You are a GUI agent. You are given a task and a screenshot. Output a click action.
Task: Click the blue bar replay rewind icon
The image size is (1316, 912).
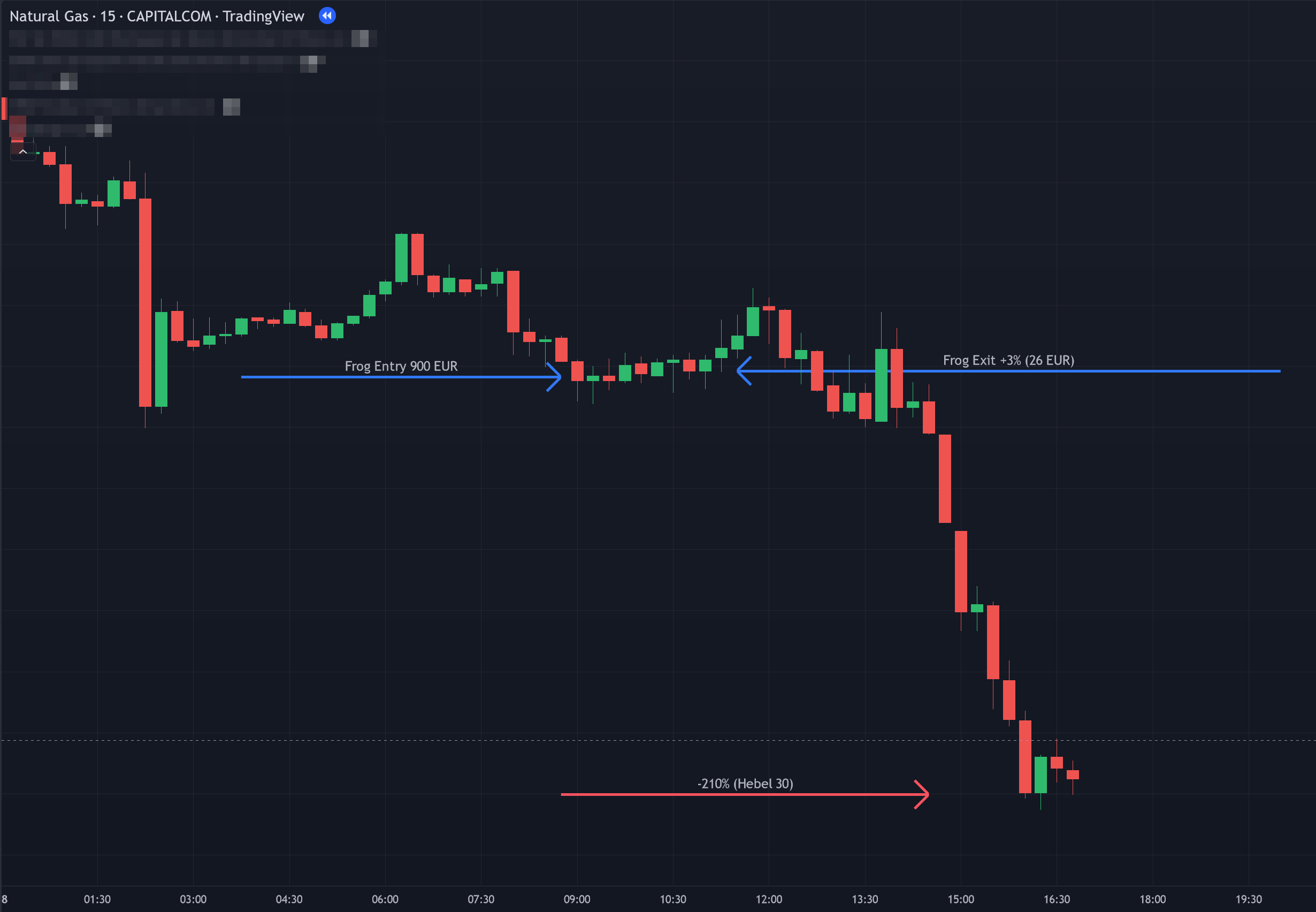click(327, 16)
